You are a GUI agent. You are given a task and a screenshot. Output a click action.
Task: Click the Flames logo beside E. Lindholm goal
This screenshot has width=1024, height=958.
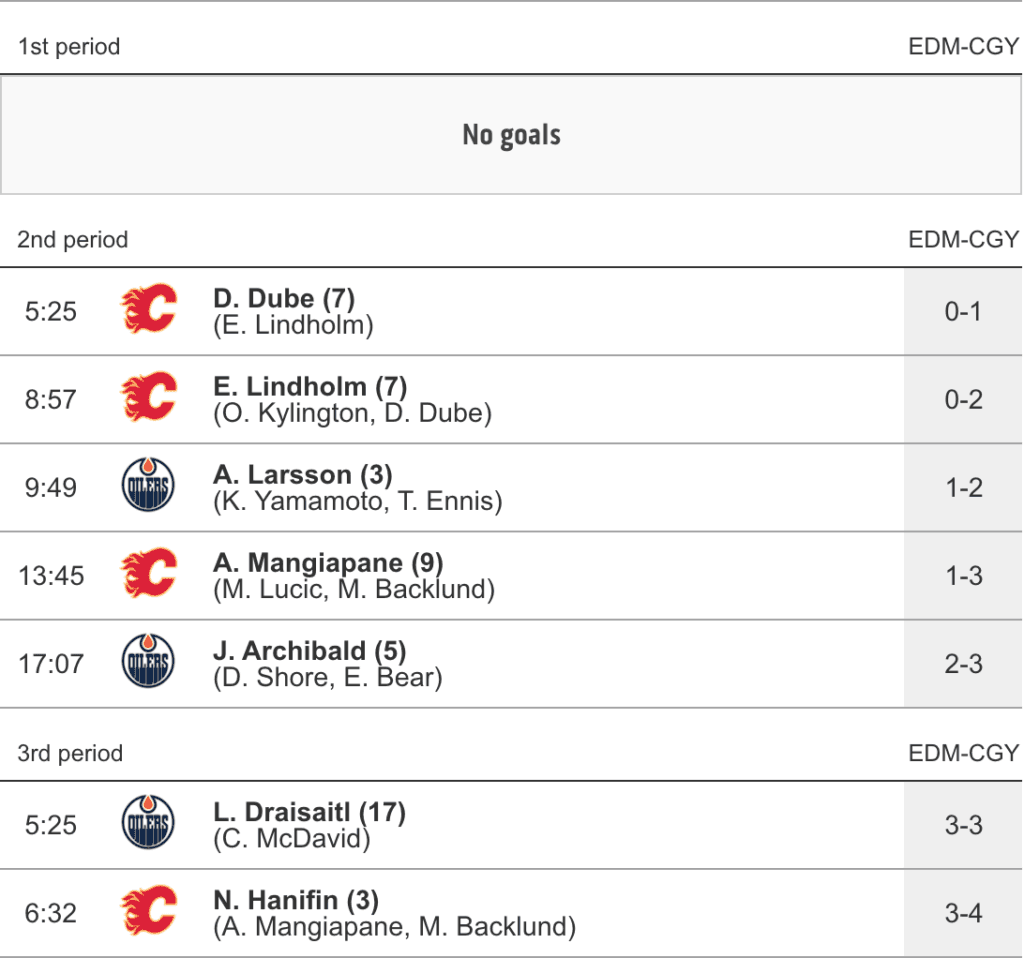point(148,398)
